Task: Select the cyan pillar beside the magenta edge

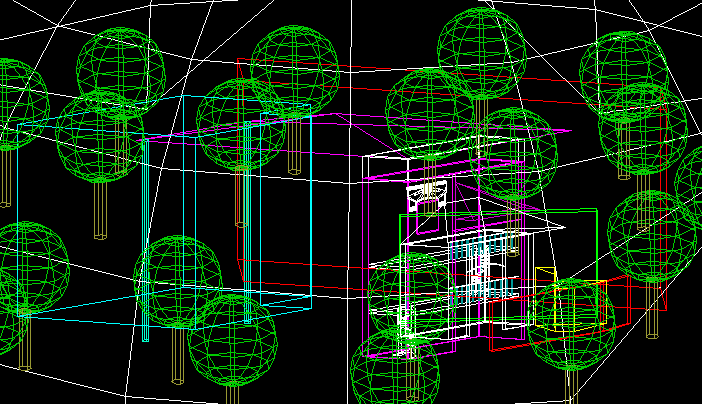Action: 246,220
